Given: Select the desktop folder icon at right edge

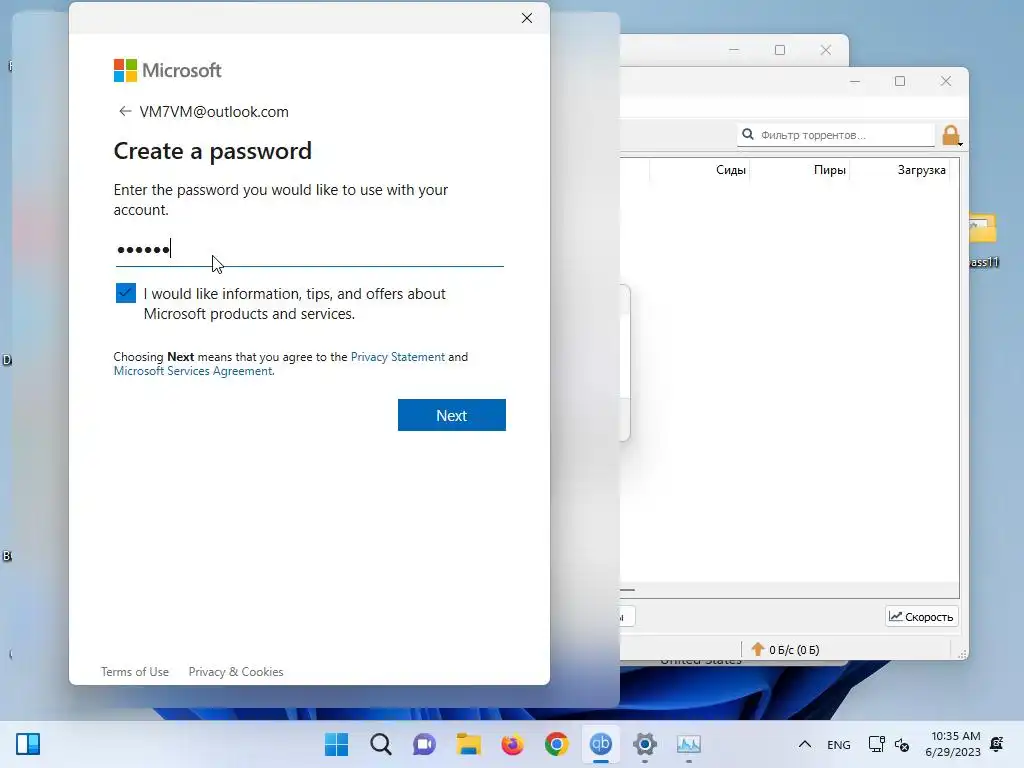Looking at the screenshot, I should coord(982,240).
